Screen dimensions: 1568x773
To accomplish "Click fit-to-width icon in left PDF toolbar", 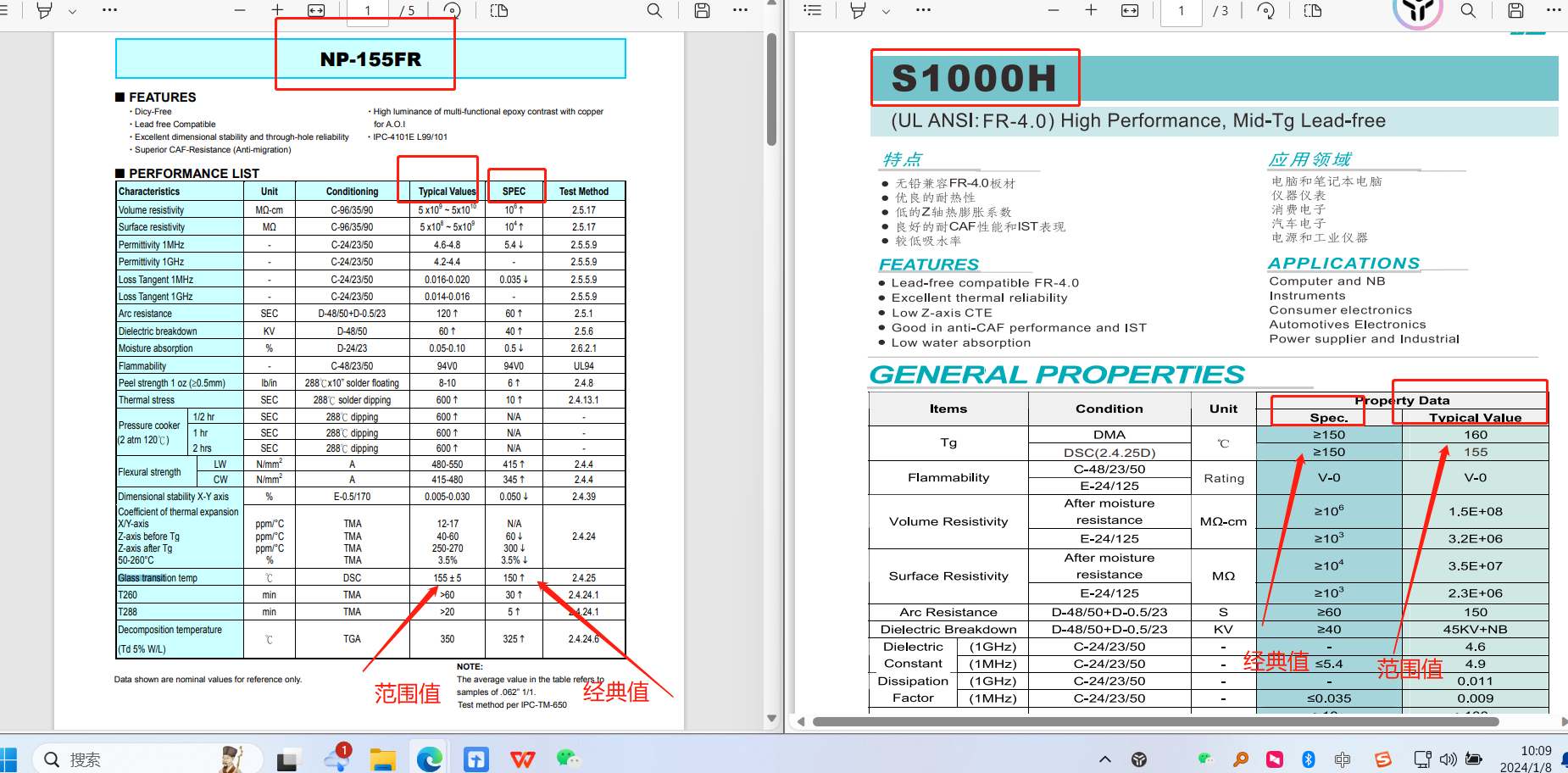I will 316,10.
